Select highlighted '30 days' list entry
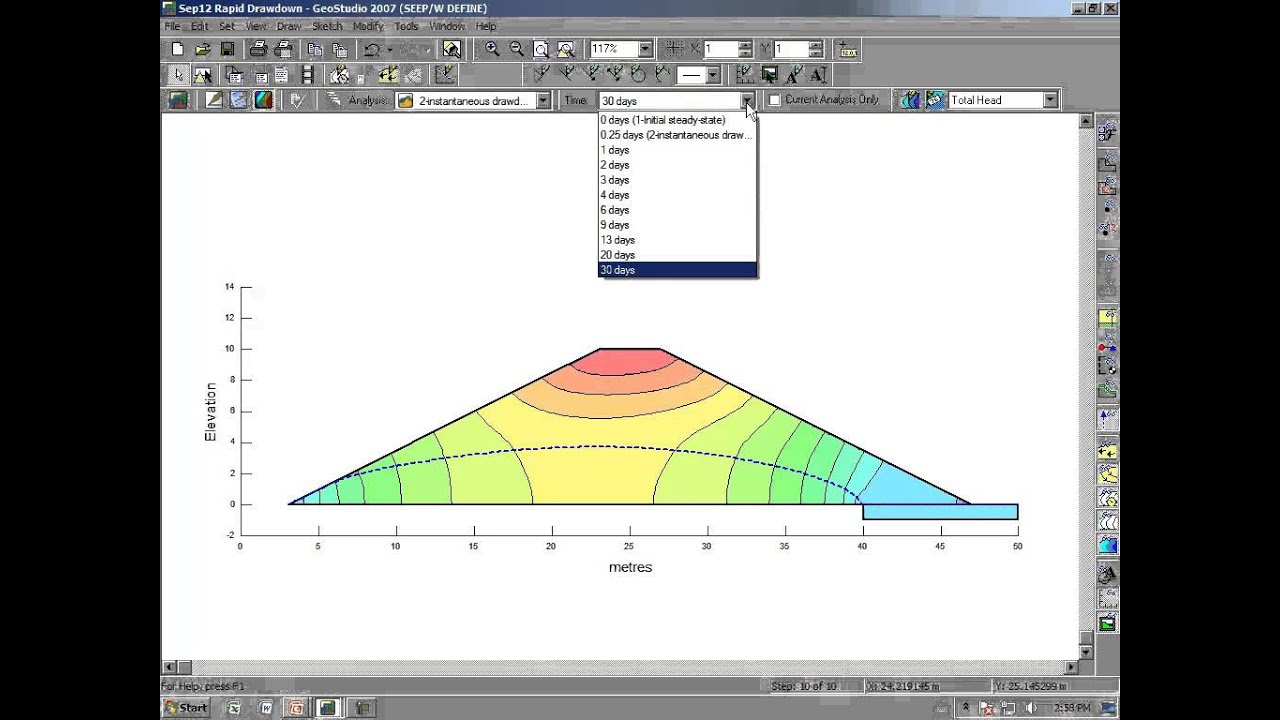The width and height of the screenshot is (1280, 720). pyautogui.click(x=677, y=270)
